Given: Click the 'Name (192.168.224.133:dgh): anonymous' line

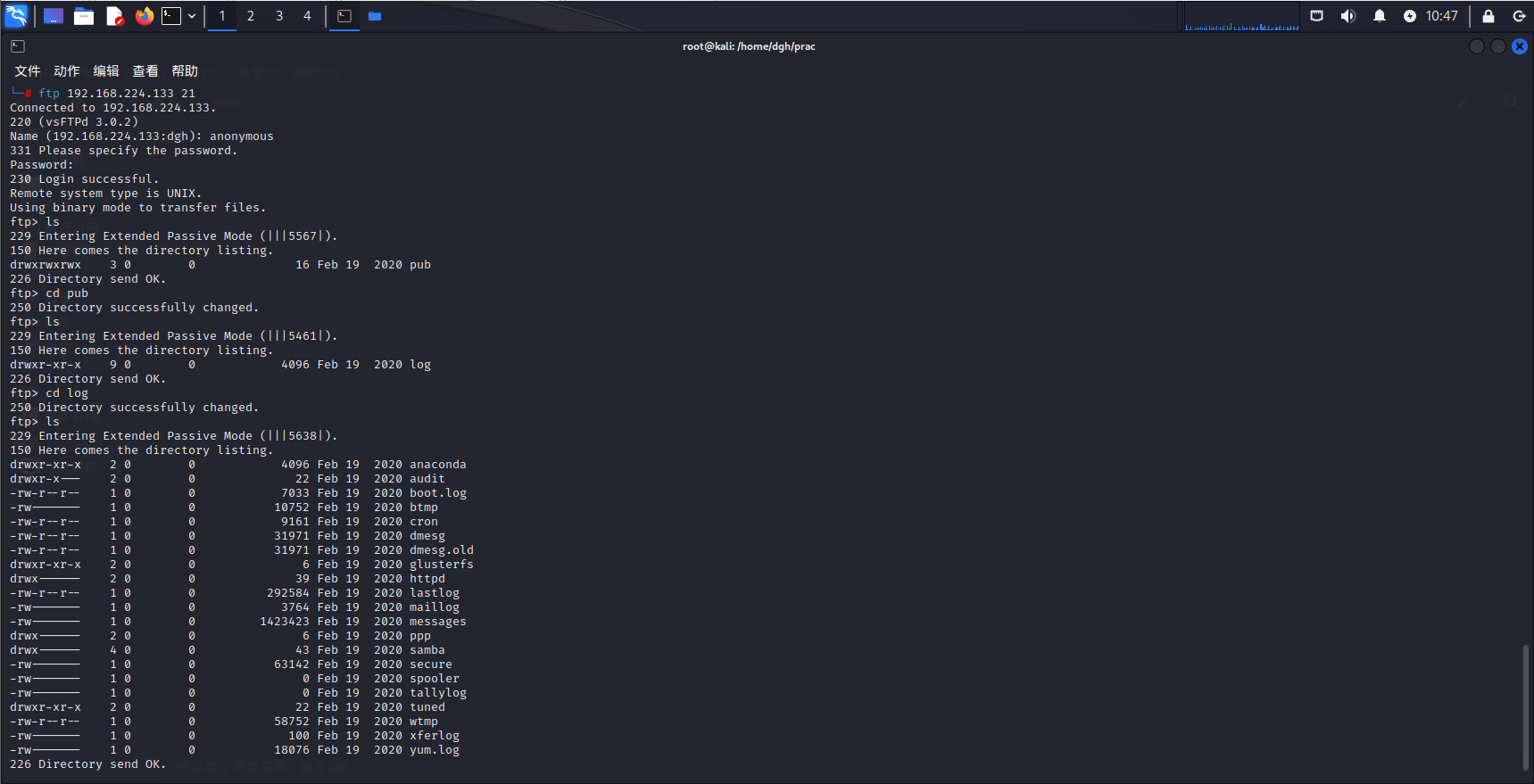Looking at the screenshot, I should (x=142, y=136).
